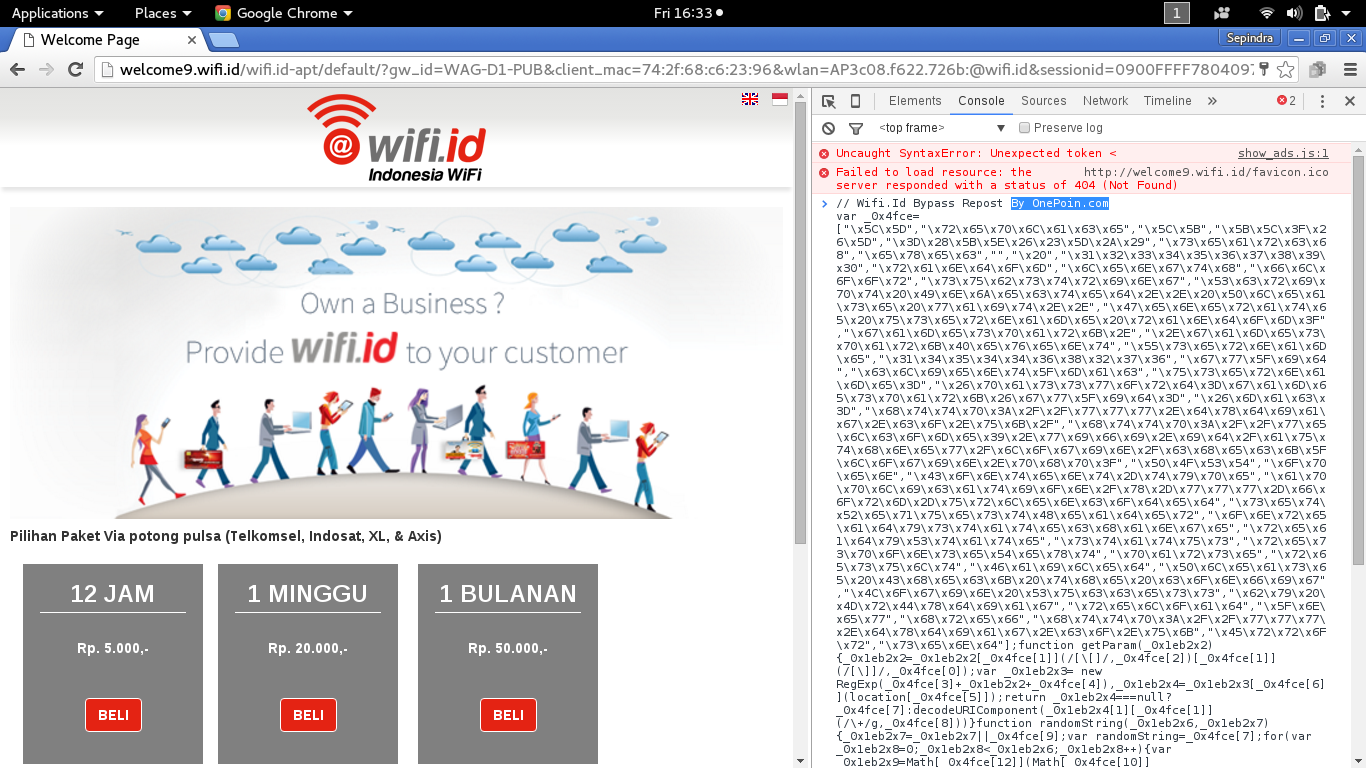The width and height of the screenshot is (1366, 768).
Task: Open the show_ads.js:1 source link
Action: click(1283, 154)
